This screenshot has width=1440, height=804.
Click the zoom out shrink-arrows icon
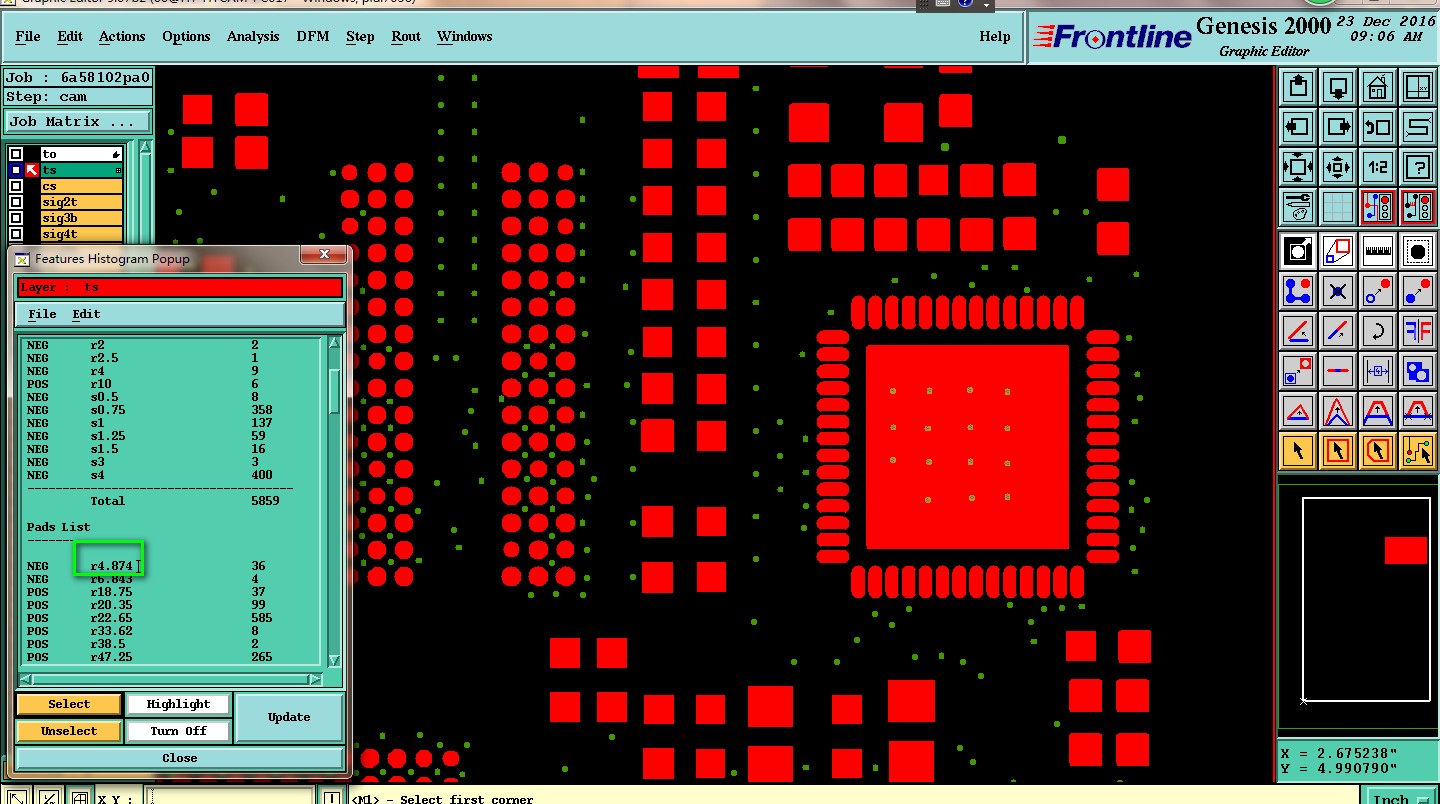pyautogui.click(x=1339, y=166)
